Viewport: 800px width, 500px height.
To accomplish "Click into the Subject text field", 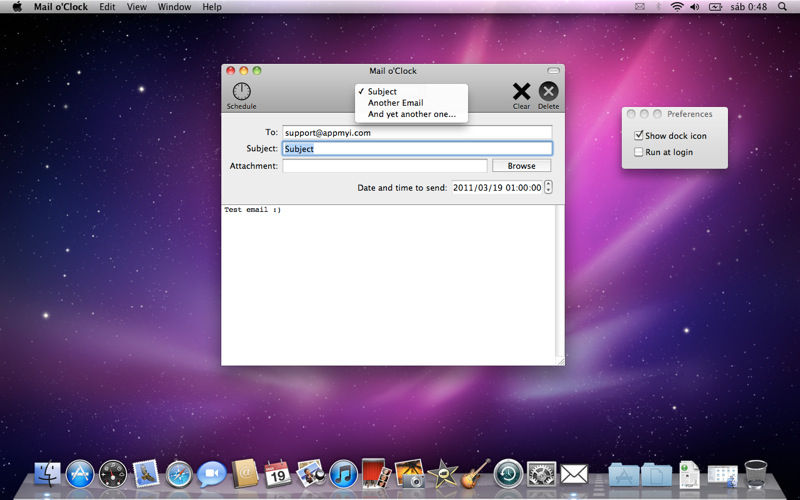I will point(417,148).
